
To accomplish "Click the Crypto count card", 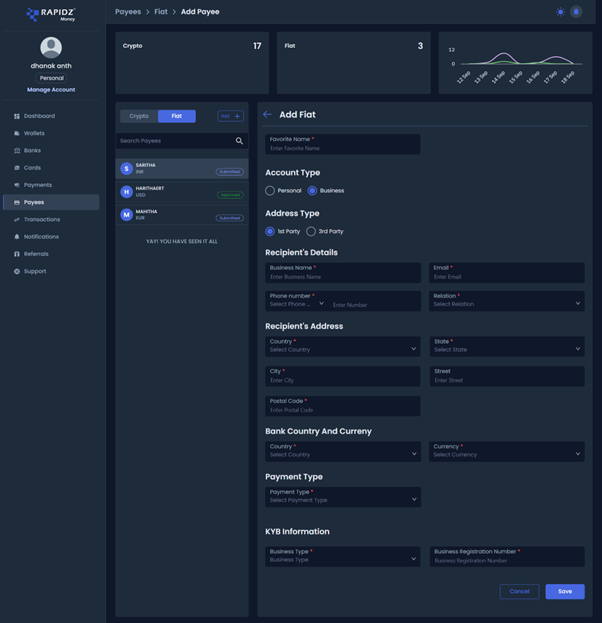I will click(192, 63).
